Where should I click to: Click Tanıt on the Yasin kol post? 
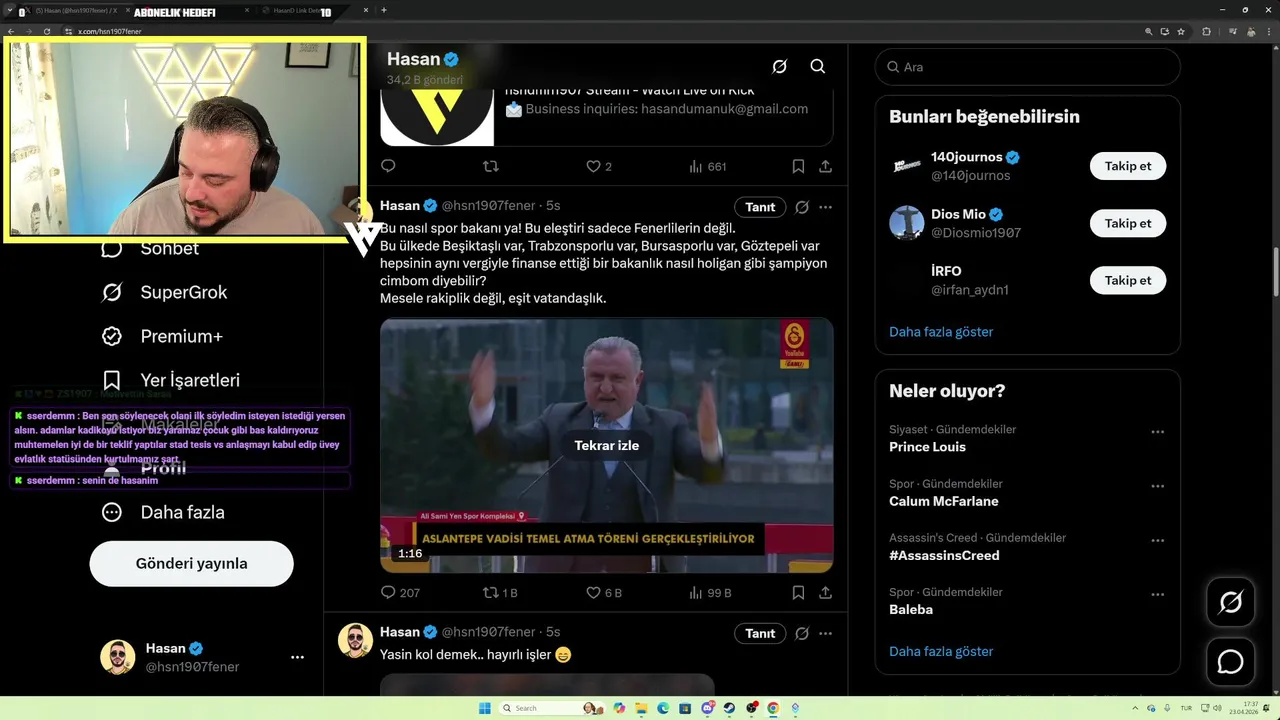[x=760, y=633]
